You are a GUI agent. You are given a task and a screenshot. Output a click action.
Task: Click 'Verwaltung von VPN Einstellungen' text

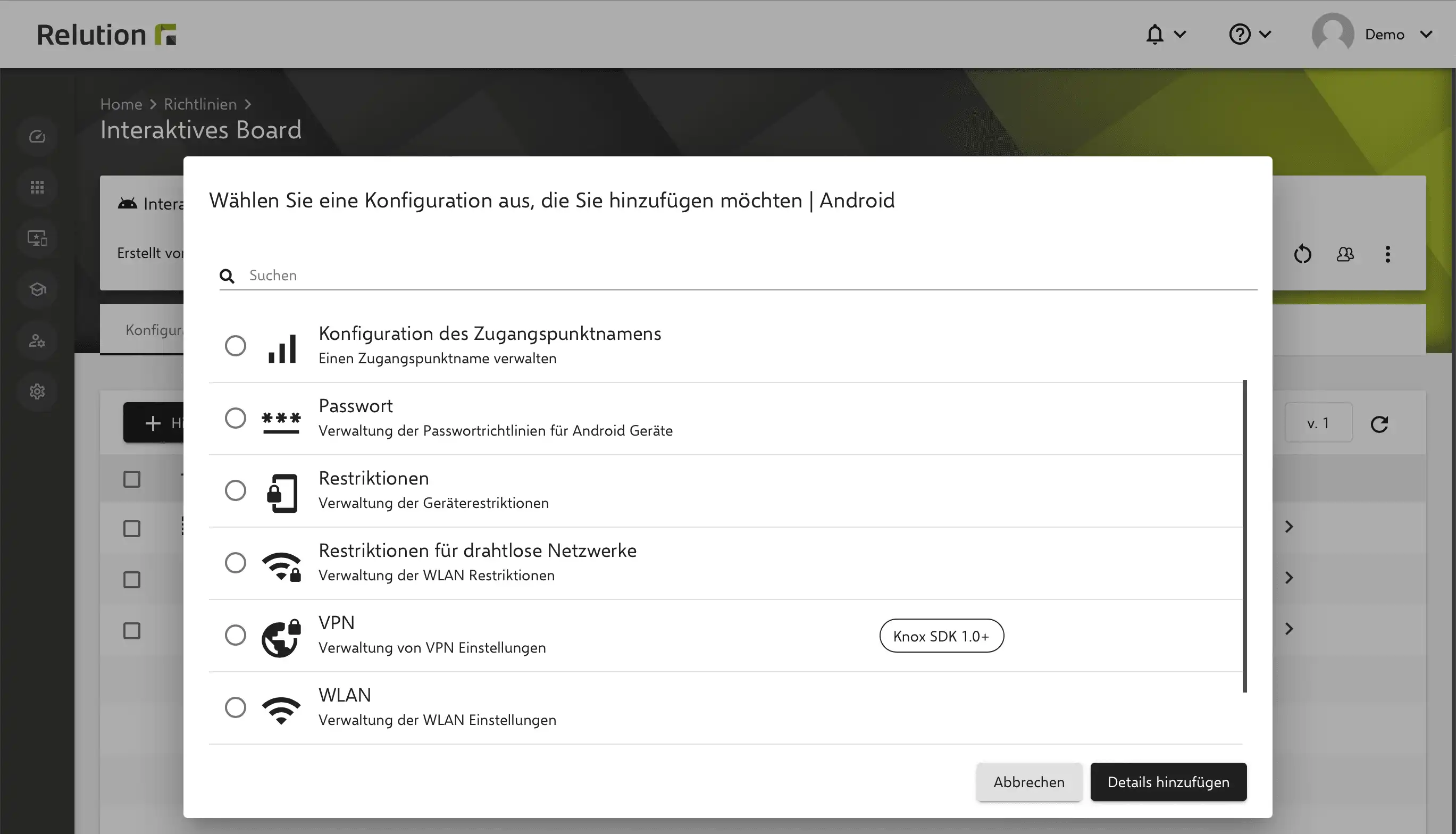(x=432, y=647)
